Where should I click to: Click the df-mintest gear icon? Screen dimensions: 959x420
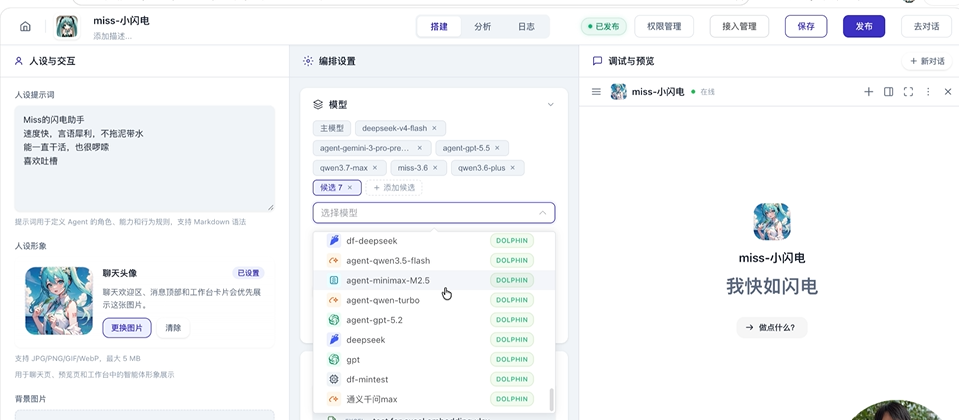click(333, 379)
